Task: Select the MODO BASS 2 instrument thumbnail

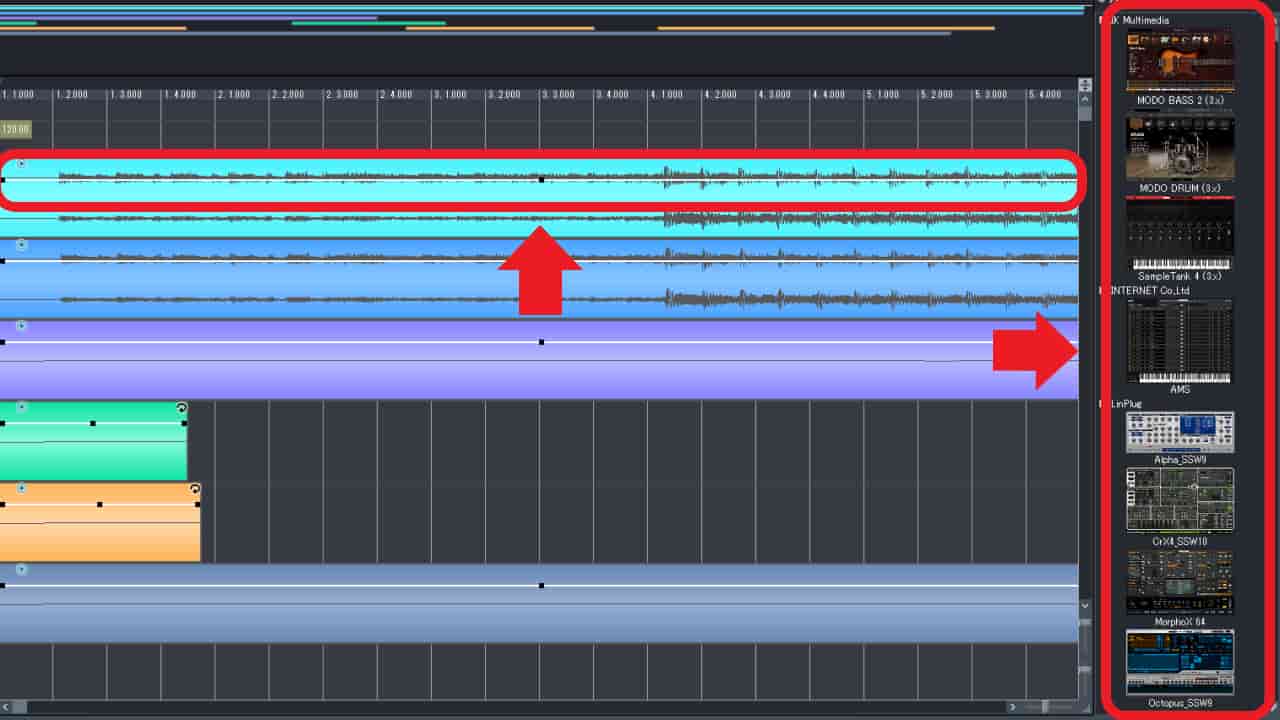Action: (1179, 60)
